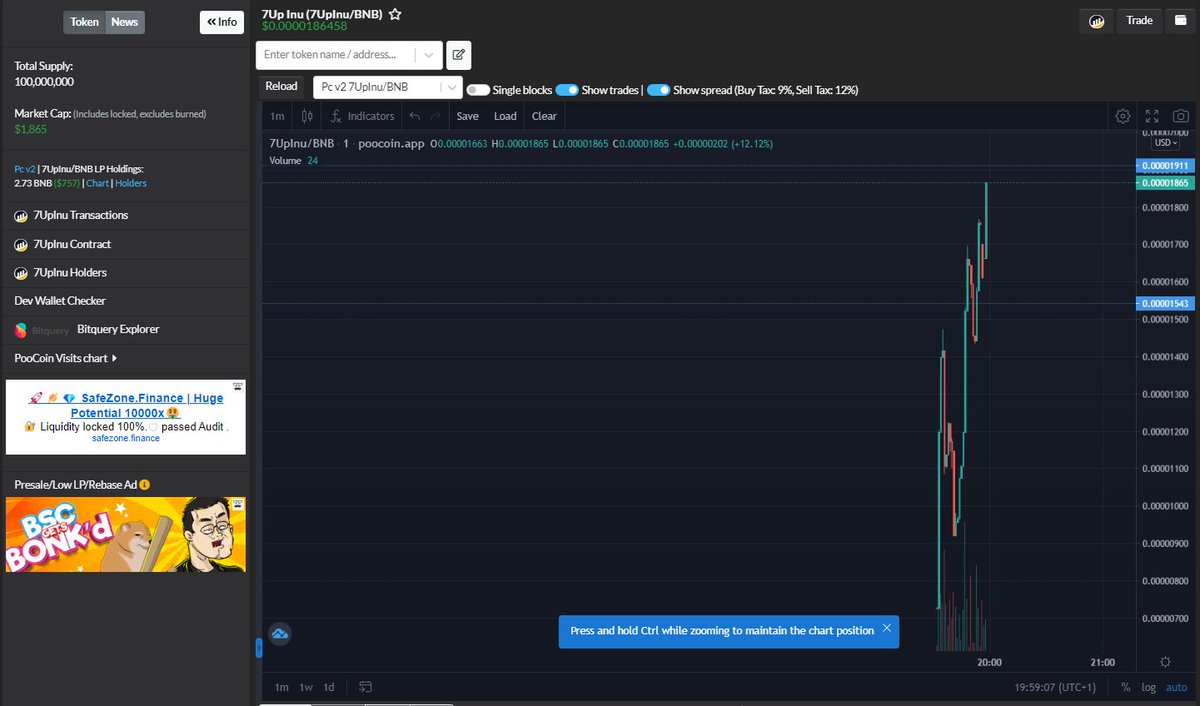Open the 7UpInu Holders sidebar link
The image size is (1200, 706).
click(x=70, y=273)
